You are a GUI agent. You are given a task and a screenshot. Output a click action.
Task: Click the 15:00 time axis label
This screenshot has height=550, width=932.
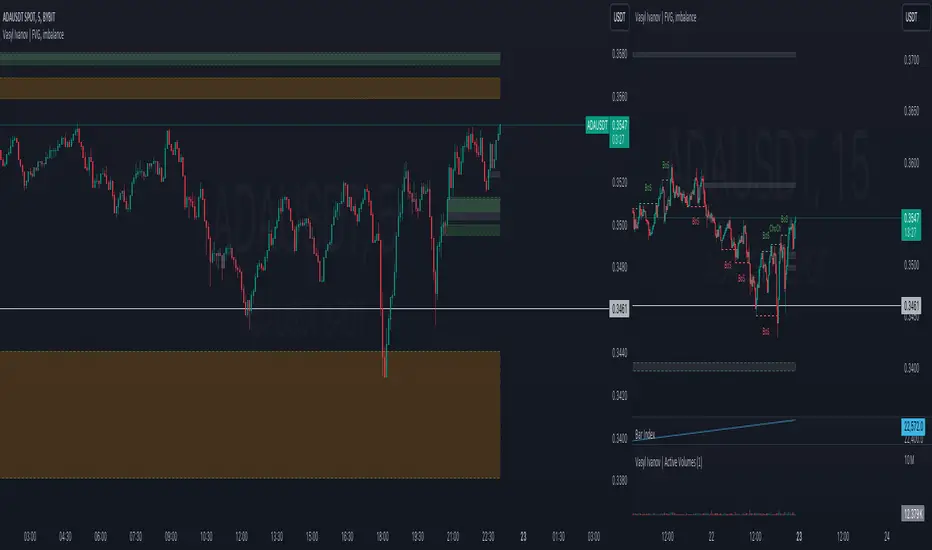tap(311, 537)
